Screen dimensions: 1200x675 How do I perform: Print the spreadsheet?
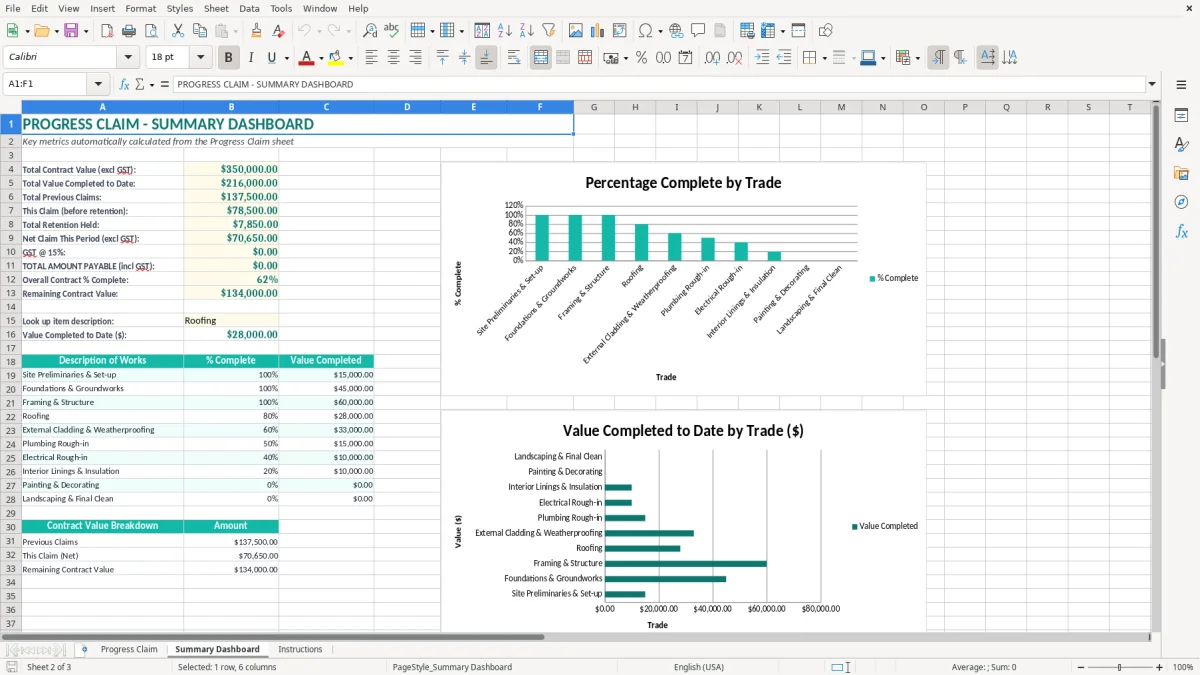coord(129,31)
